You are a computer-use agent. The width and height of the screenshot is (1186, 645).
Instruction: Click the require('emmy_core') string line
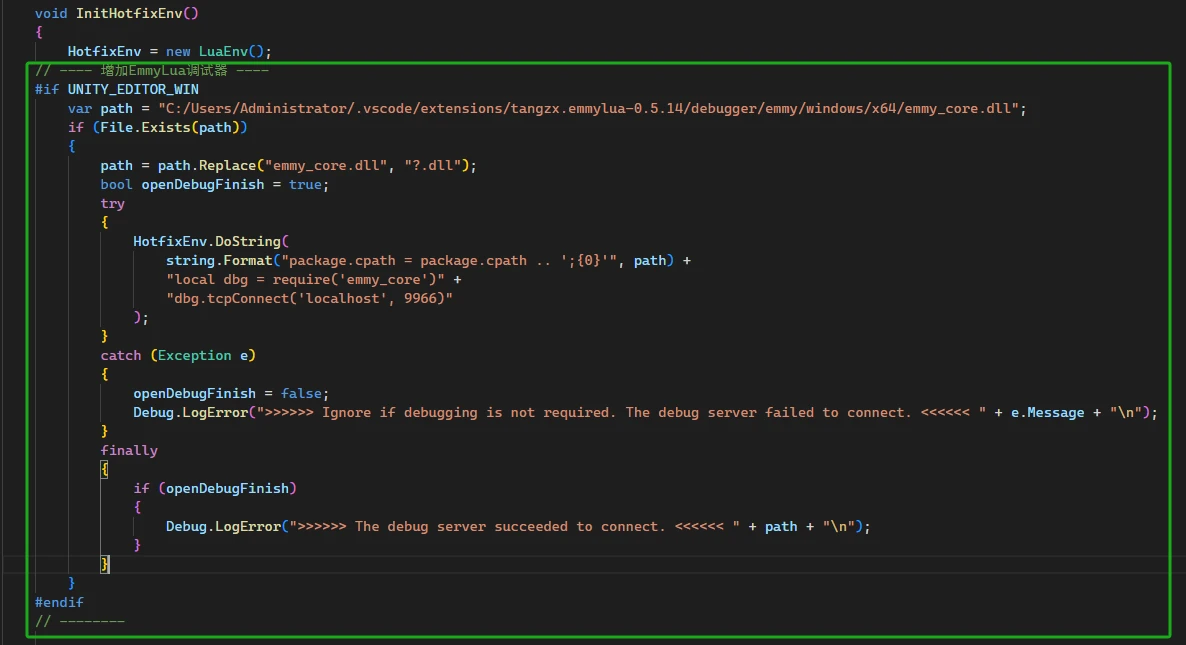(x=306, y=279)
